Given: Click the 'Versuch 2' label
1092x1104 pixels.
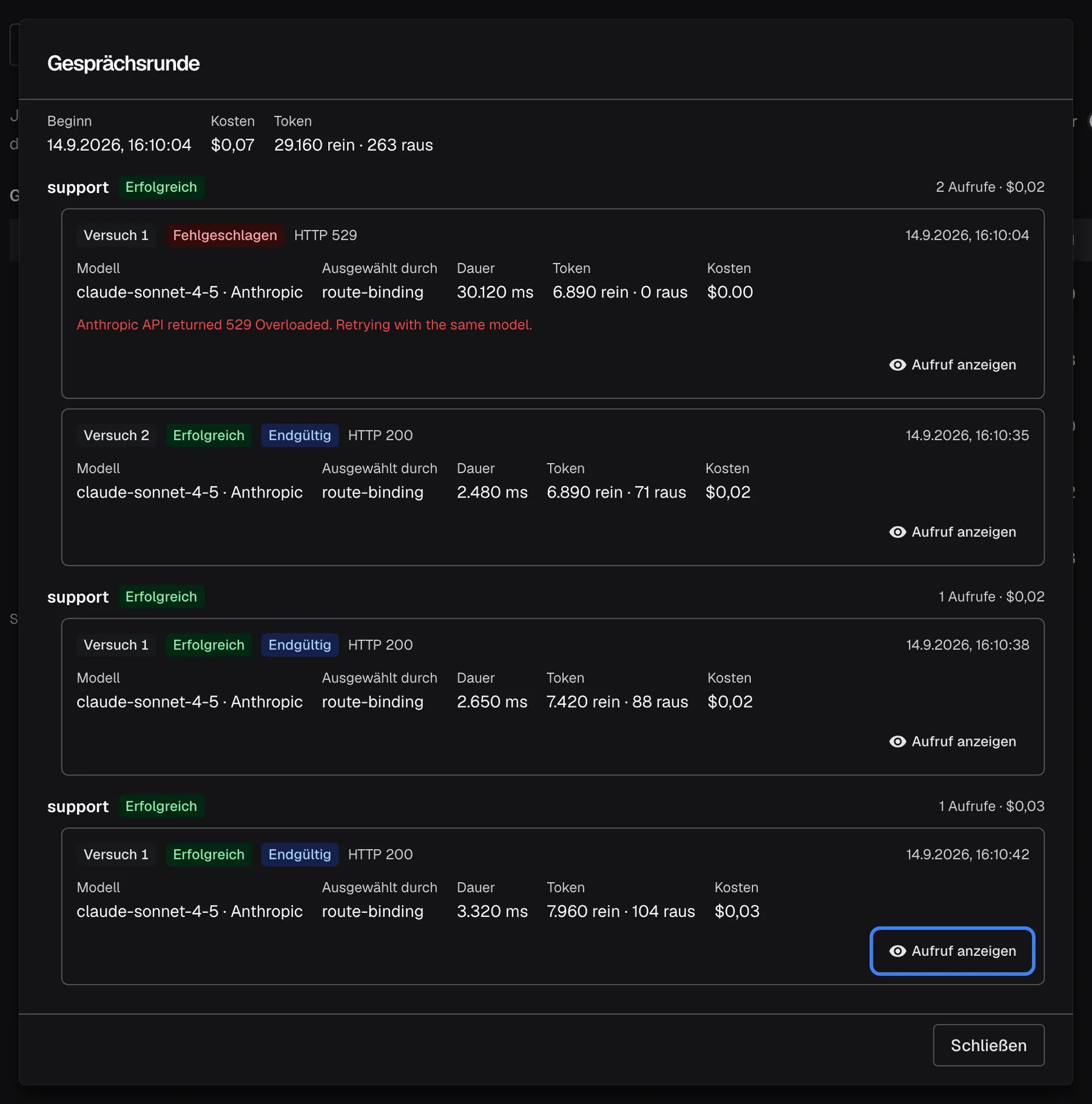Looking at the screenshot, I should [116, 435].
